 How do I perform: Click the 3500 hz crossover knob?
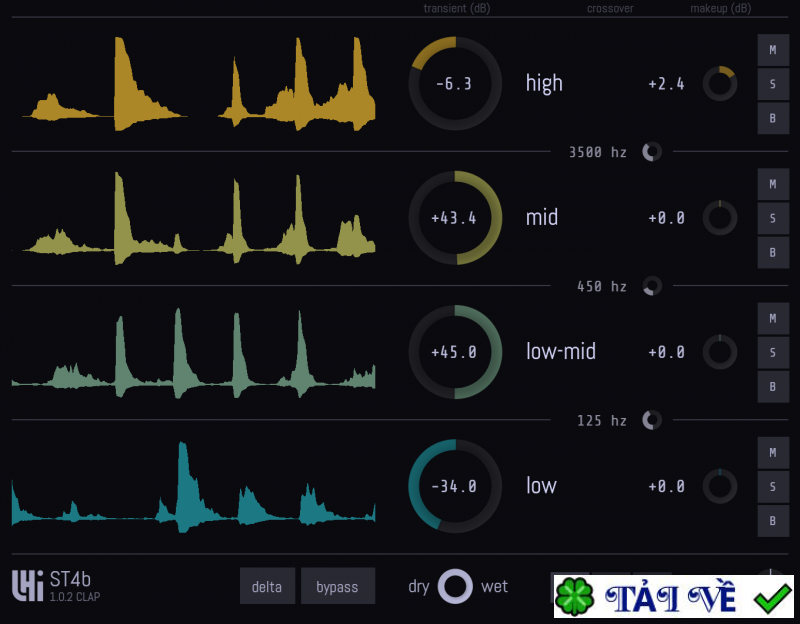coord(650,152)
